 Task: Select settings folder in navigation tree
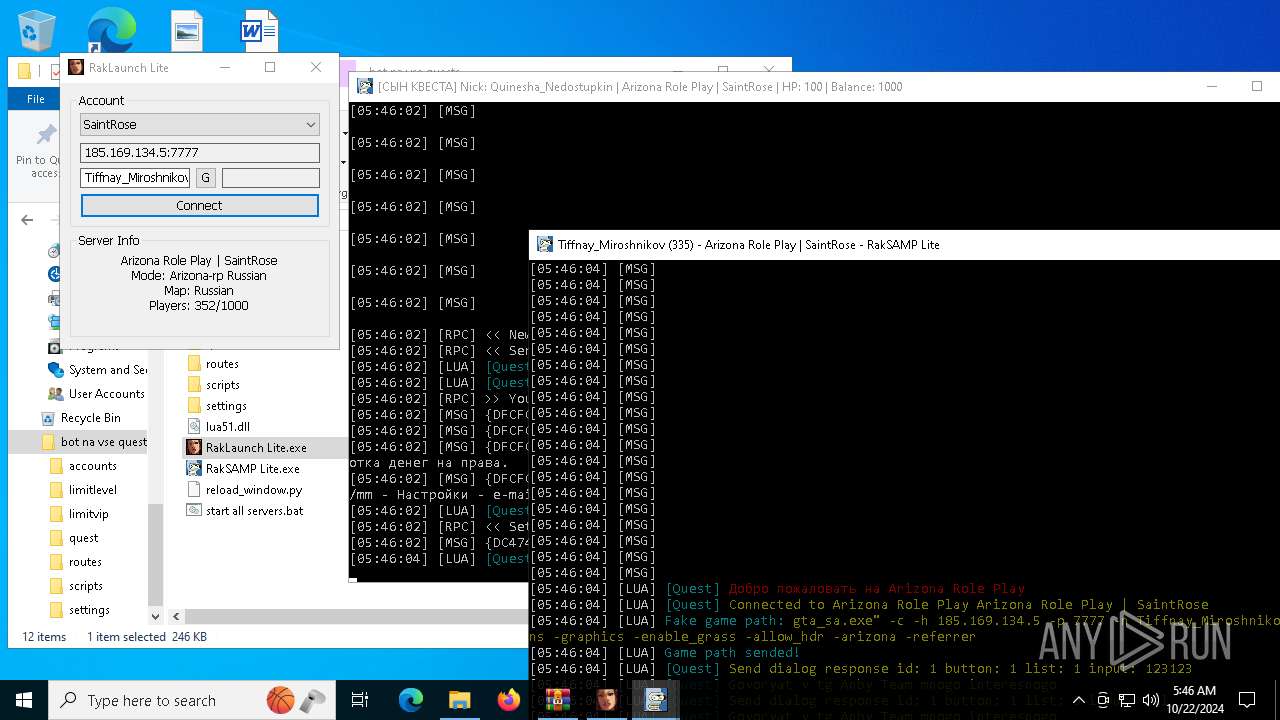[79, 610]
